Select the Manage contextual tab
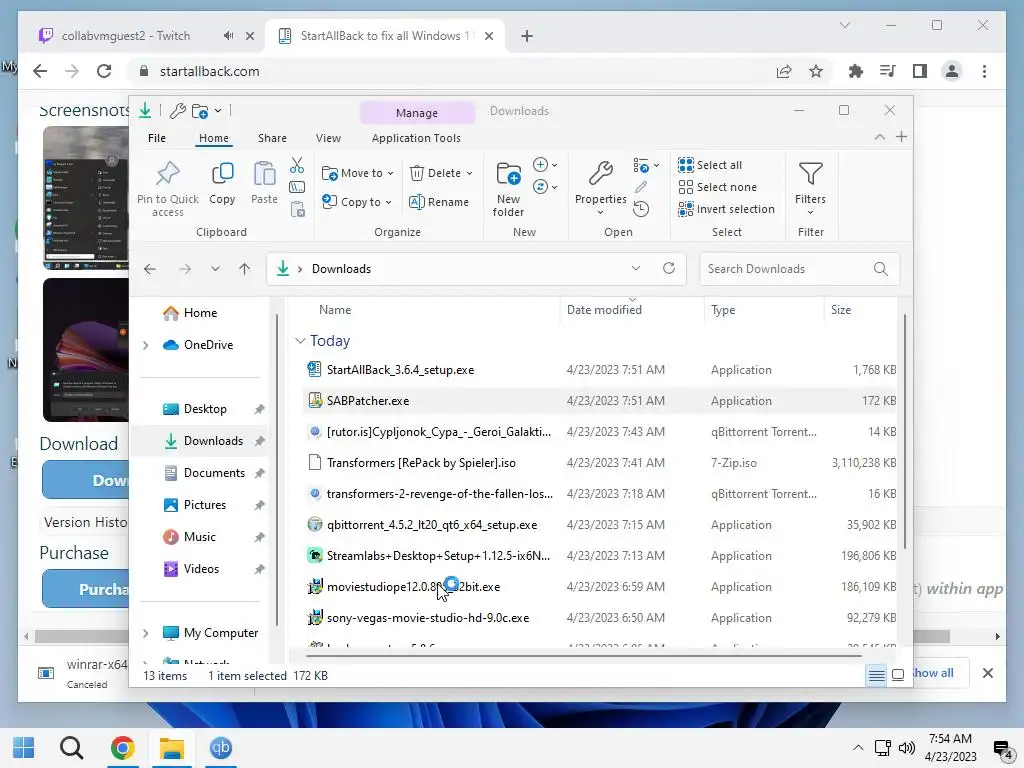Viewport: 1024px width, 768px height. [x=417, y=112]
